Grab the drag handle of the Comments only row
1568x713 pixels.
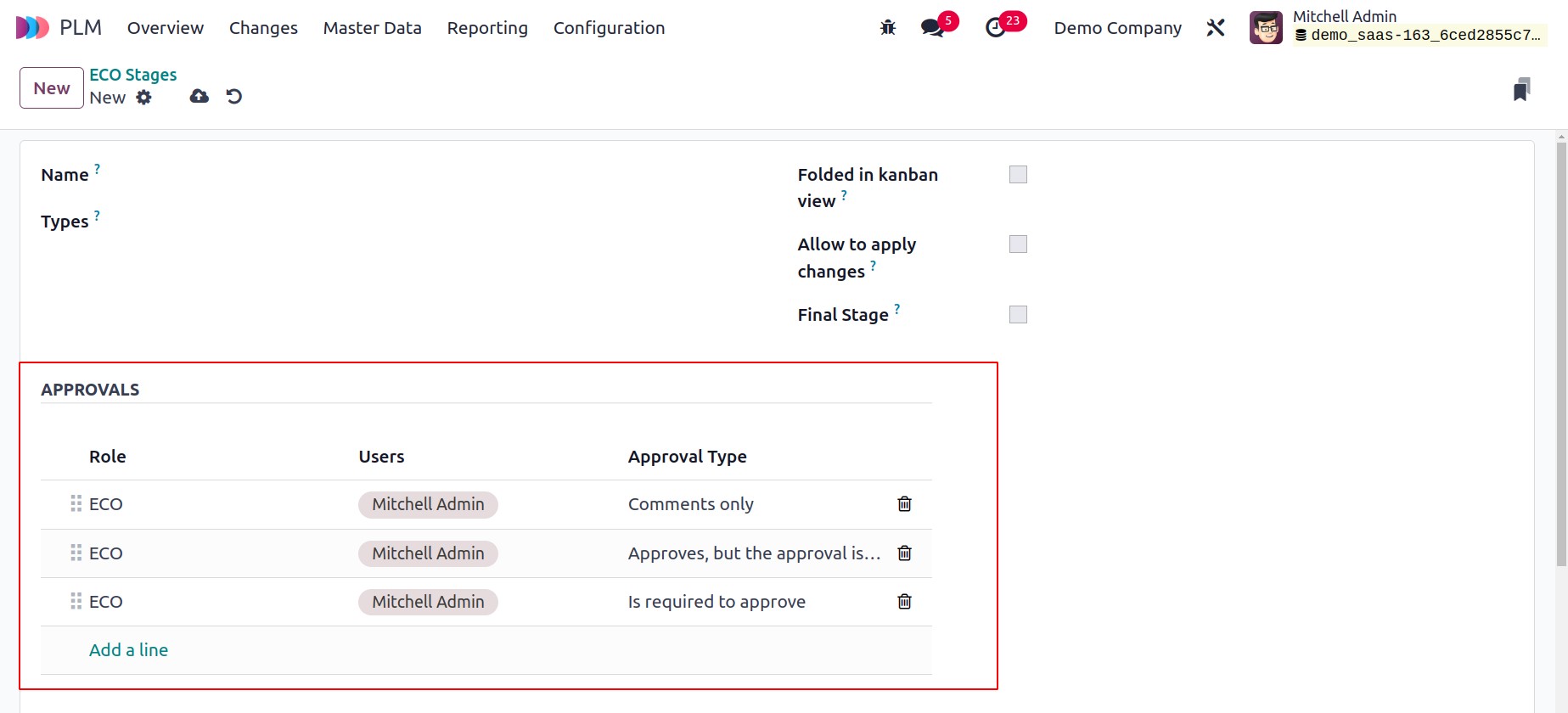(76, 504)
